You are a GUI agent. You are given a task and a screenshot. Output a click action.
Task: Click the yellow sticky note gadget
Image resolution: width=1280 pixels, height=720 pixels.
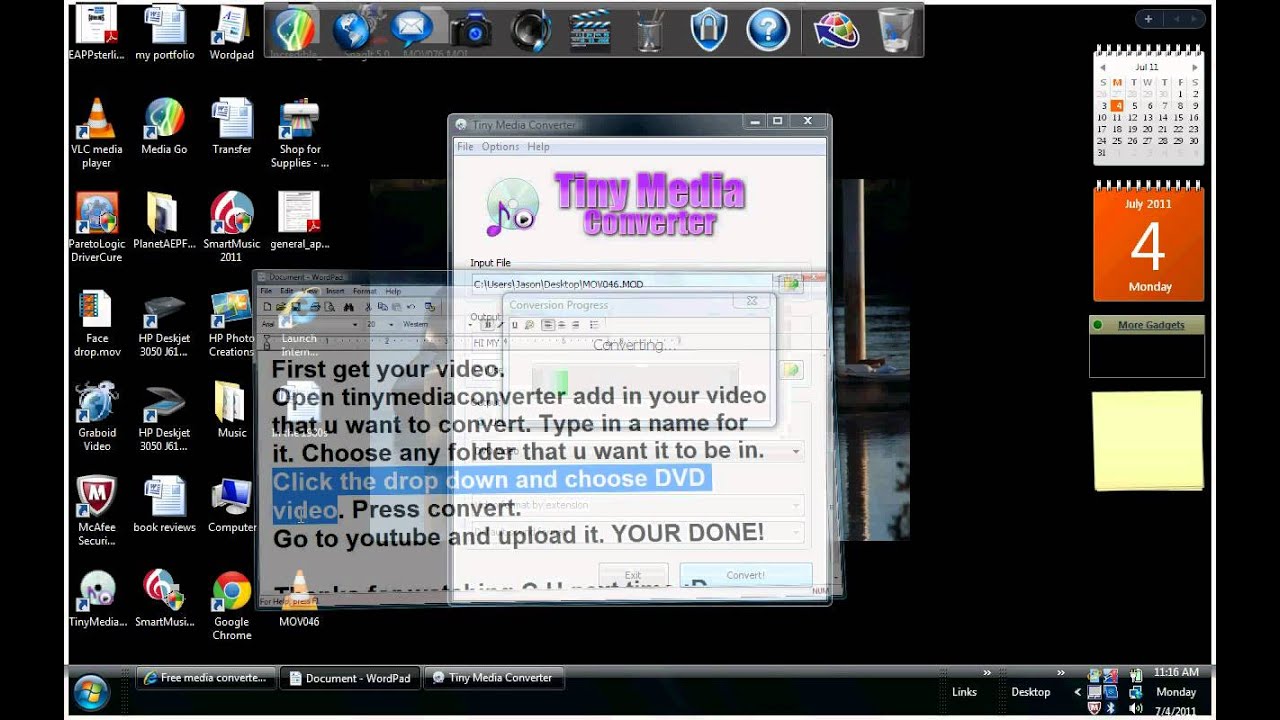pyautogui.click(x=1147, y=440)
